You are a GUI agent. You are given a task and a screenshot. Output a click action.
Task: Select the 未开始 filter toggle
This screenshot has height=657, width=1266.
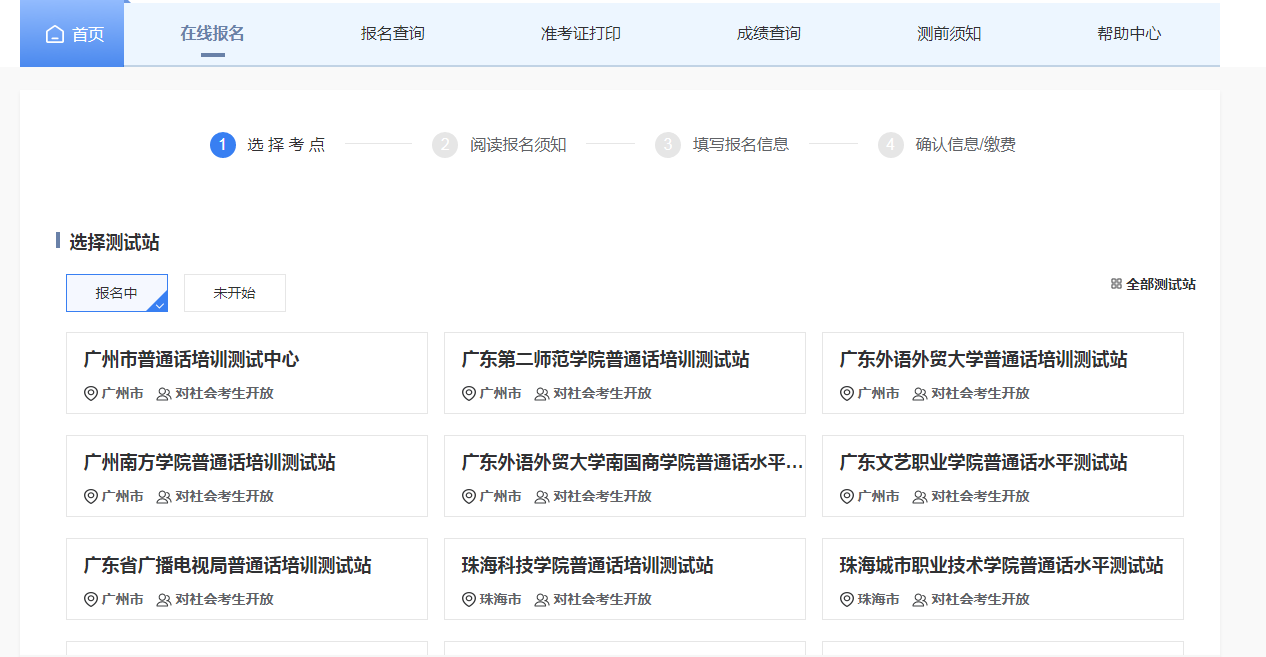pos(235,293)
